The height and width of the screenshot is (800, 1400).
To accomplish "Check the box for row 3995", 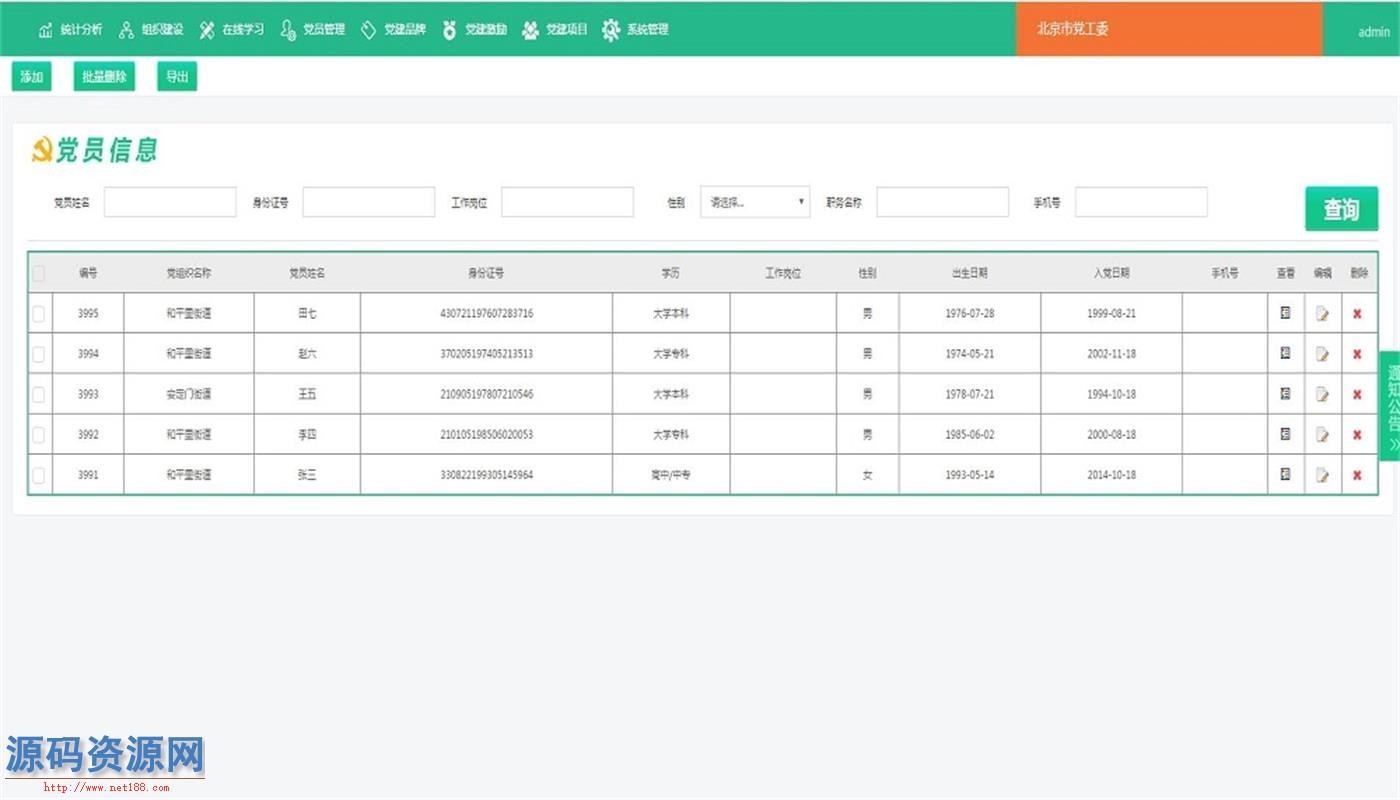I will [38, 314].
